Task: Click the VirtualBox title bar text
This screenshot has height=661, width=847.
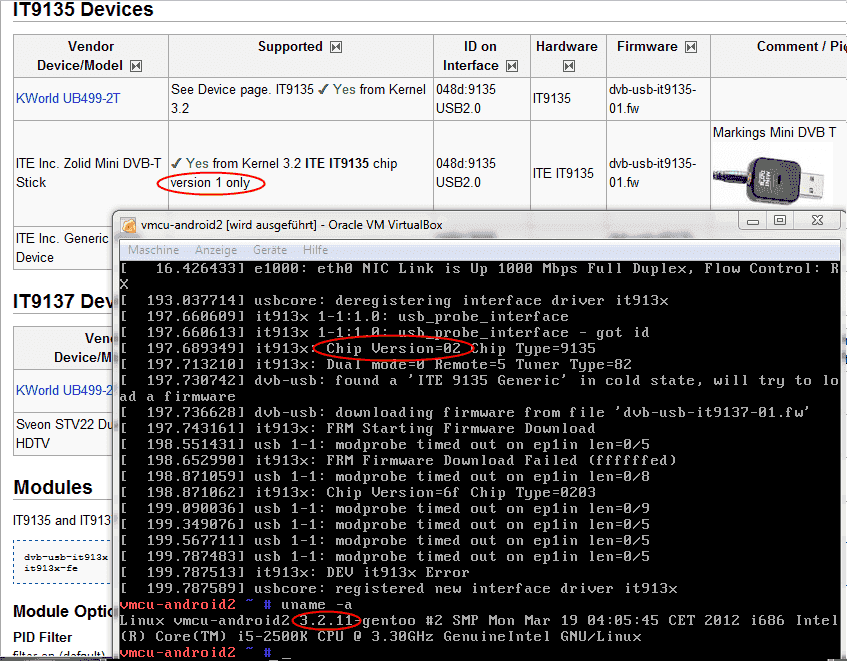Action: (292, 225)
